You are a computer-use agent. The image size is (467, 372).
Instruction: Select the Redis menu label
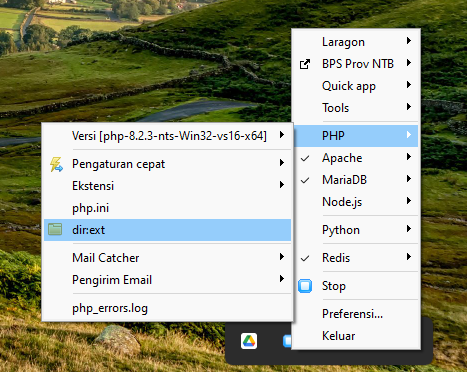336,258
